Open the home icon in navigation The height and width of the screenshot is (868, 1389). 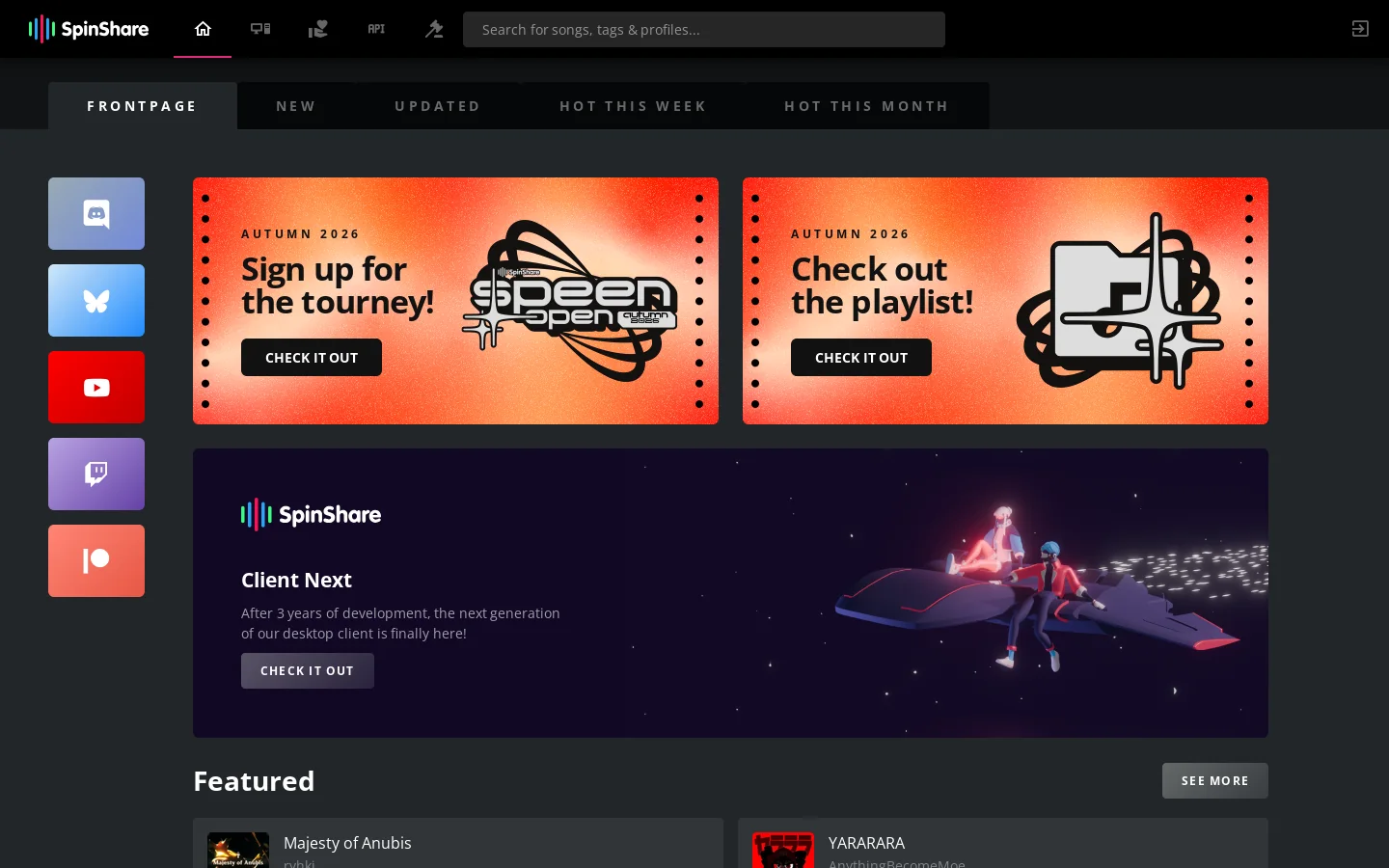pos(203,29)
